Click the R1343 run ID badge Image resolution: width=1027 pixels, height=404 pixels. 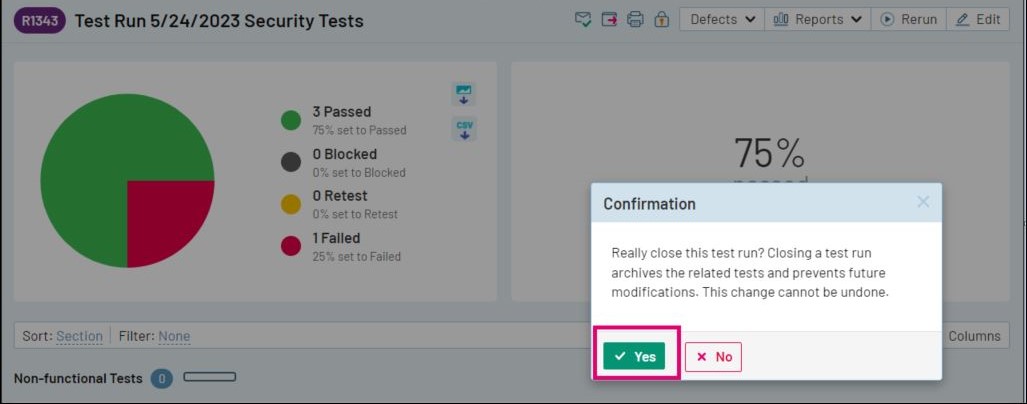40,20
